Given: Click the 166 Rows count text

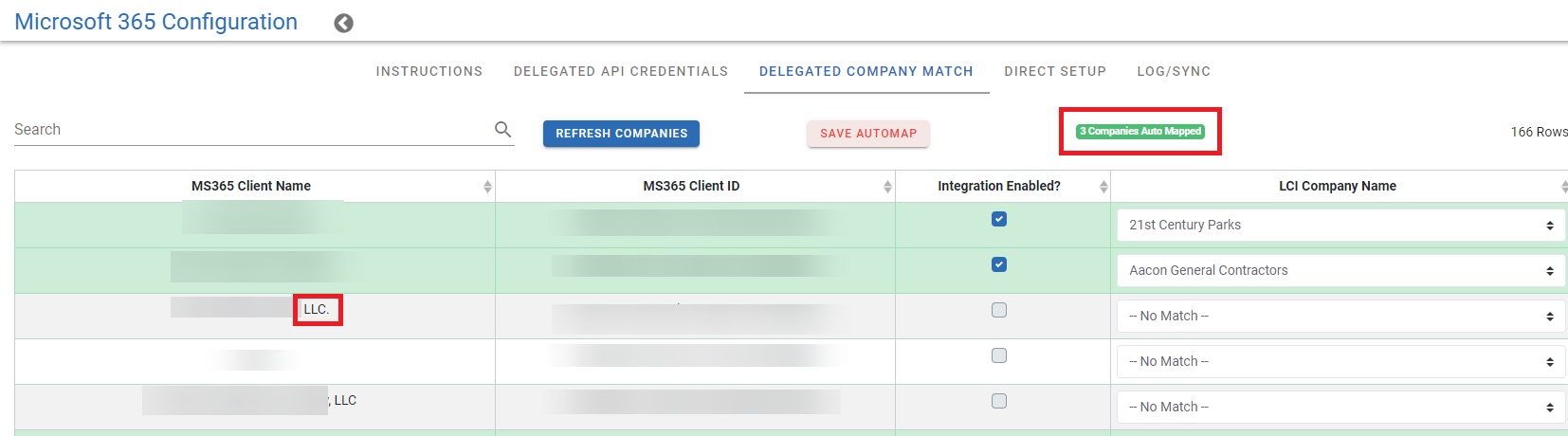Looking at the screenshot, I should click(x=1539, y=132).
